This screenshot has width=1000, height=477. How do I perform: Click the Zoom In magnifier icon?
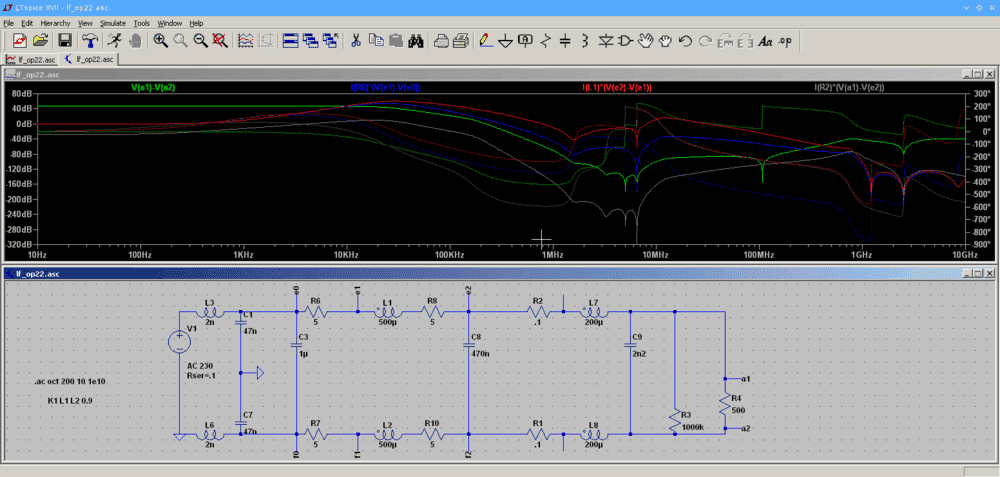(x=160, y=41)
